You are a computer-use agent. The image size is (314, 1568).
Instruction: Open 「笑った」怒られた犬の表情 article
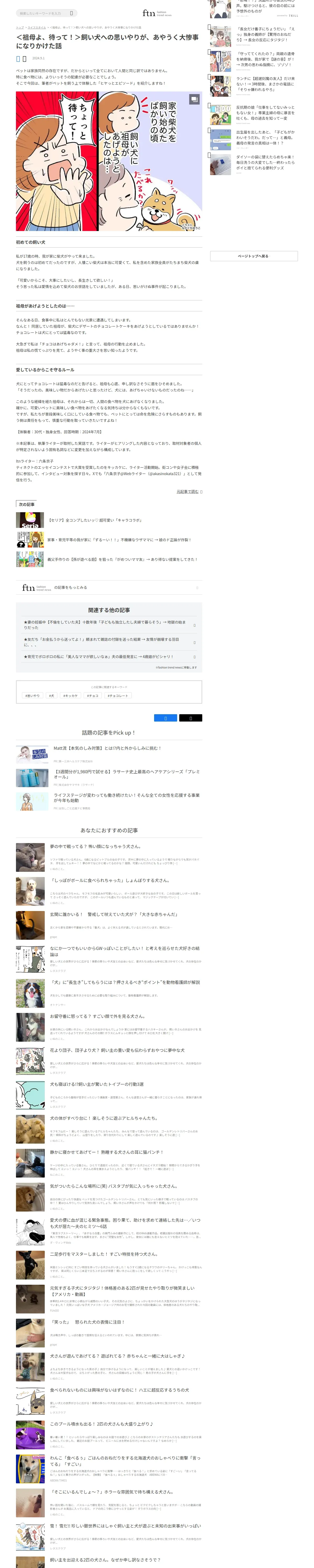pos(87,1322)
